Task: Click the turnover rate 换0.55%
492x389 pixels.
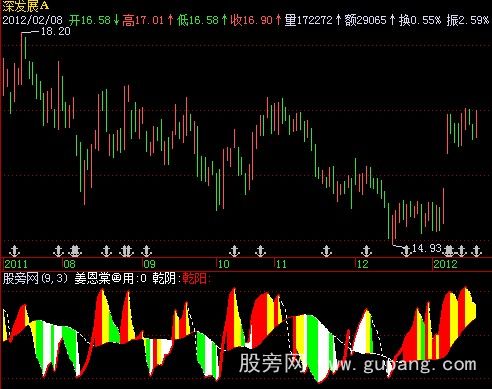Action: click(x=420, y=20)
